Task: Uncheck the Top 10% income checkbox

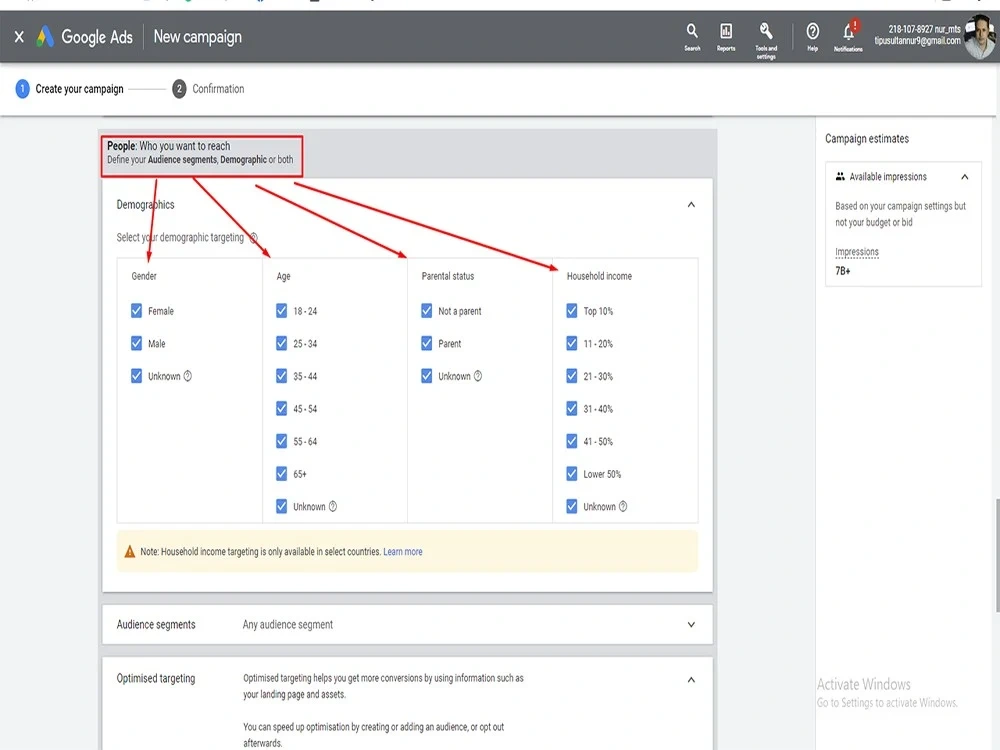Action: coord(571,311)
